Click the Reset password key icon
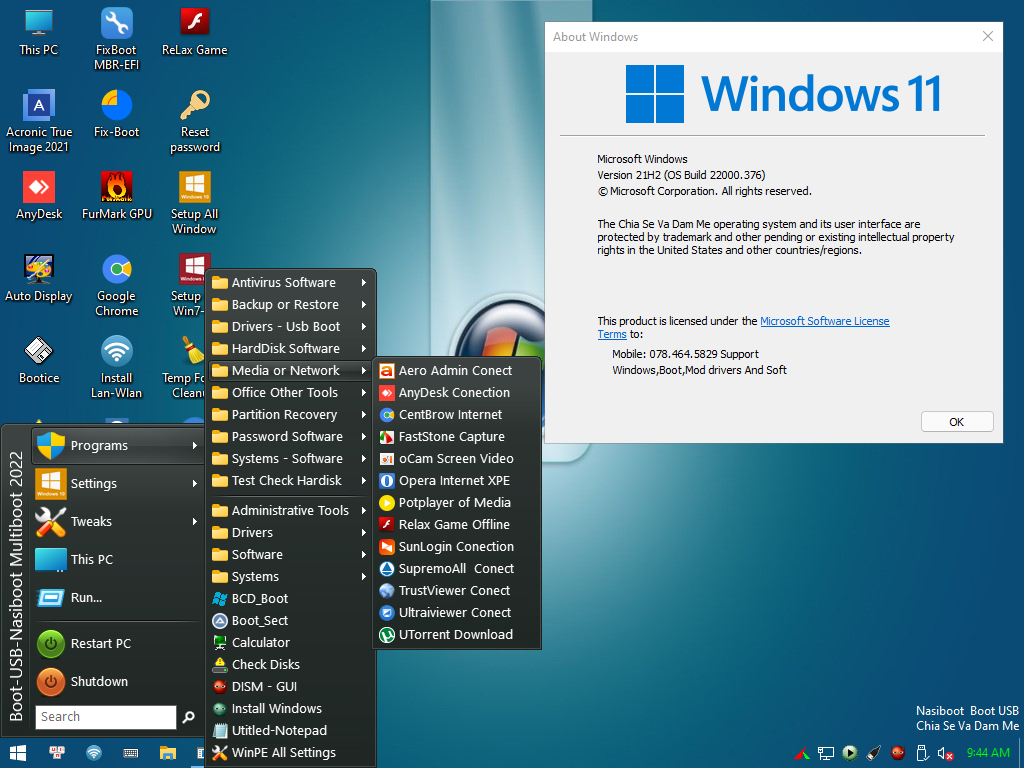The width and height of the screenshot is (1024, 768). tap(195, 106)
